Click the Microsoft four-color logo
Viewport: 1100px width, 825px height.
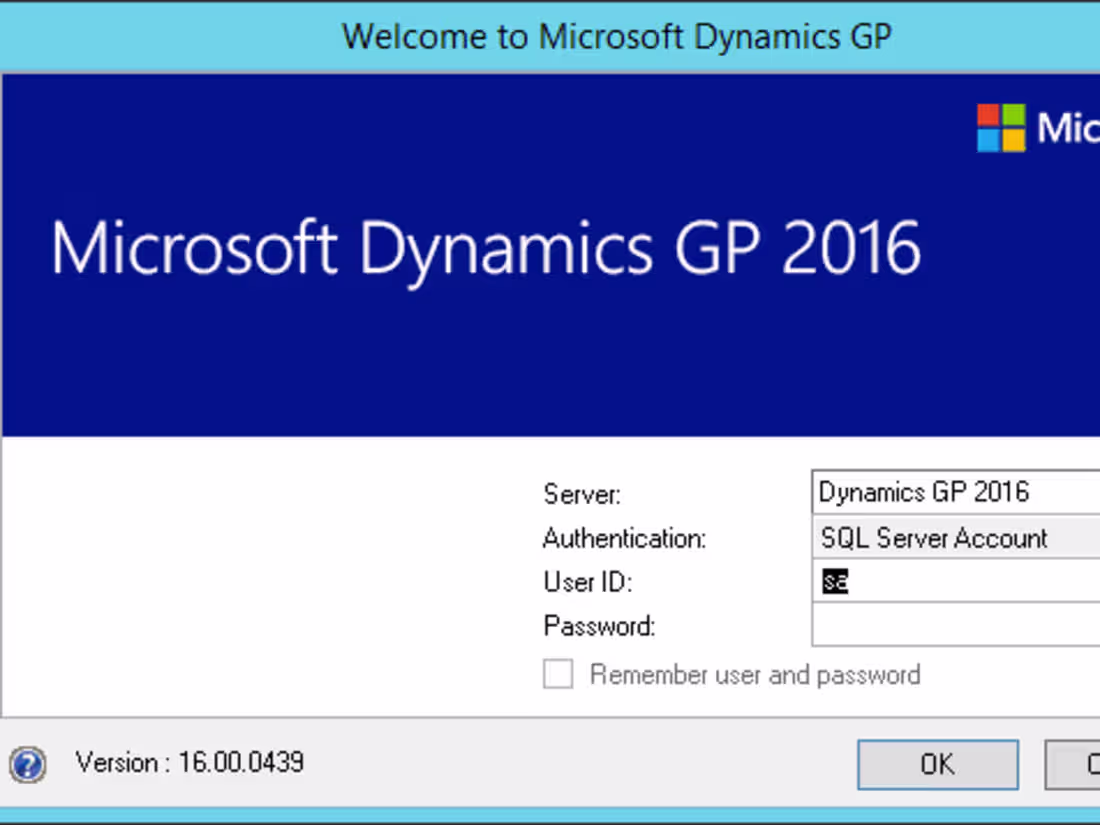1001,128
